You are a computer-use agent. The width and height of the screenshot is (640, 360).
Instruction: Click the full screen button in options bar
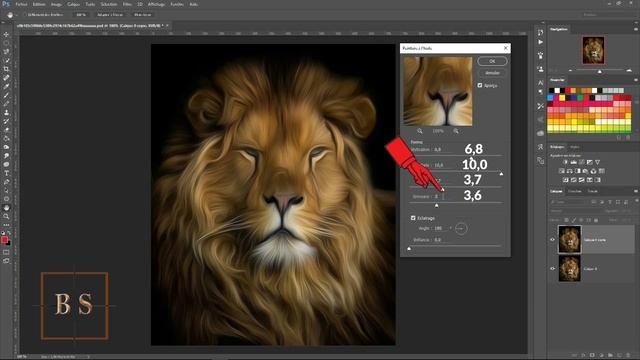(143, 15)
